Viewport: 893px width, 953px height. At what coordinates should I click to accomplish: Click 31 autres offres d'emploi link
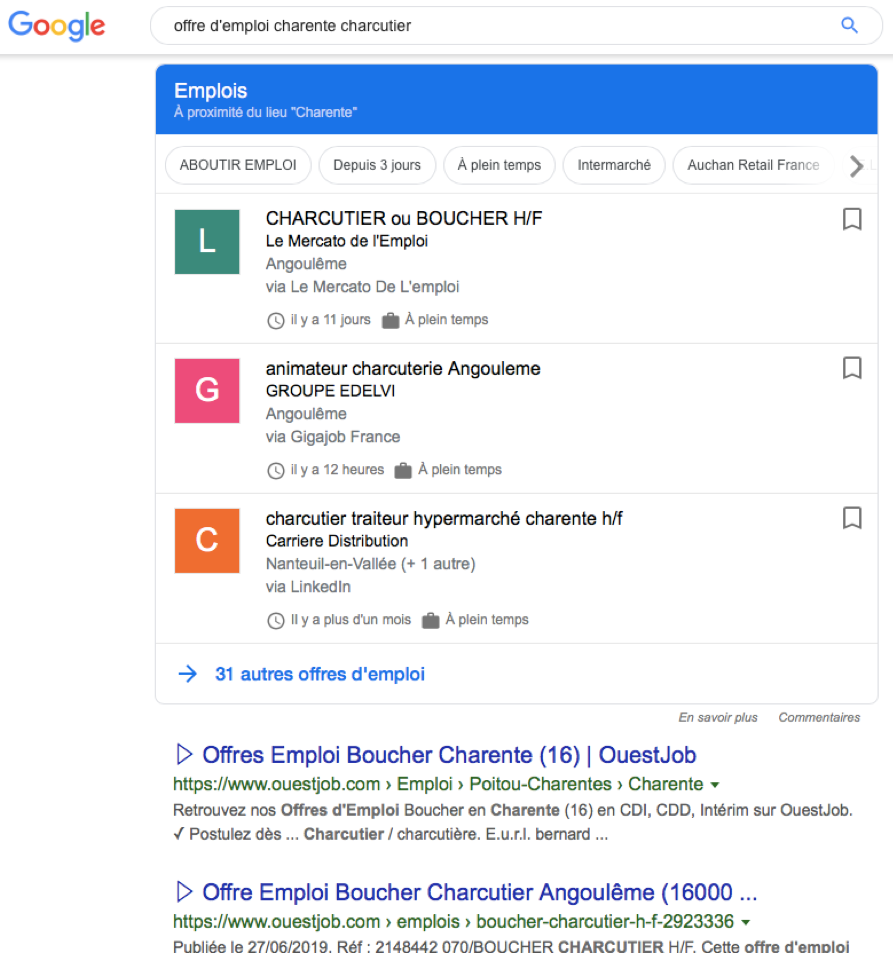pos(320,674)
